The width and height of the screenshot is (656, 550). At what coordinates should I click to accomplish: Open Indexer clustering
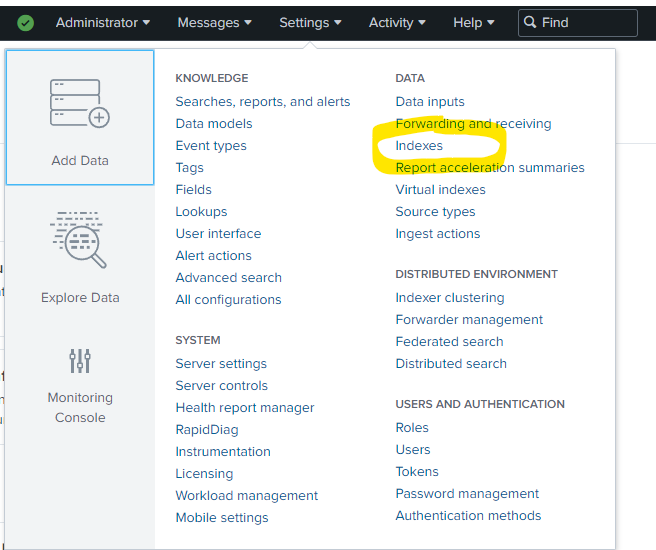(450, 297)
